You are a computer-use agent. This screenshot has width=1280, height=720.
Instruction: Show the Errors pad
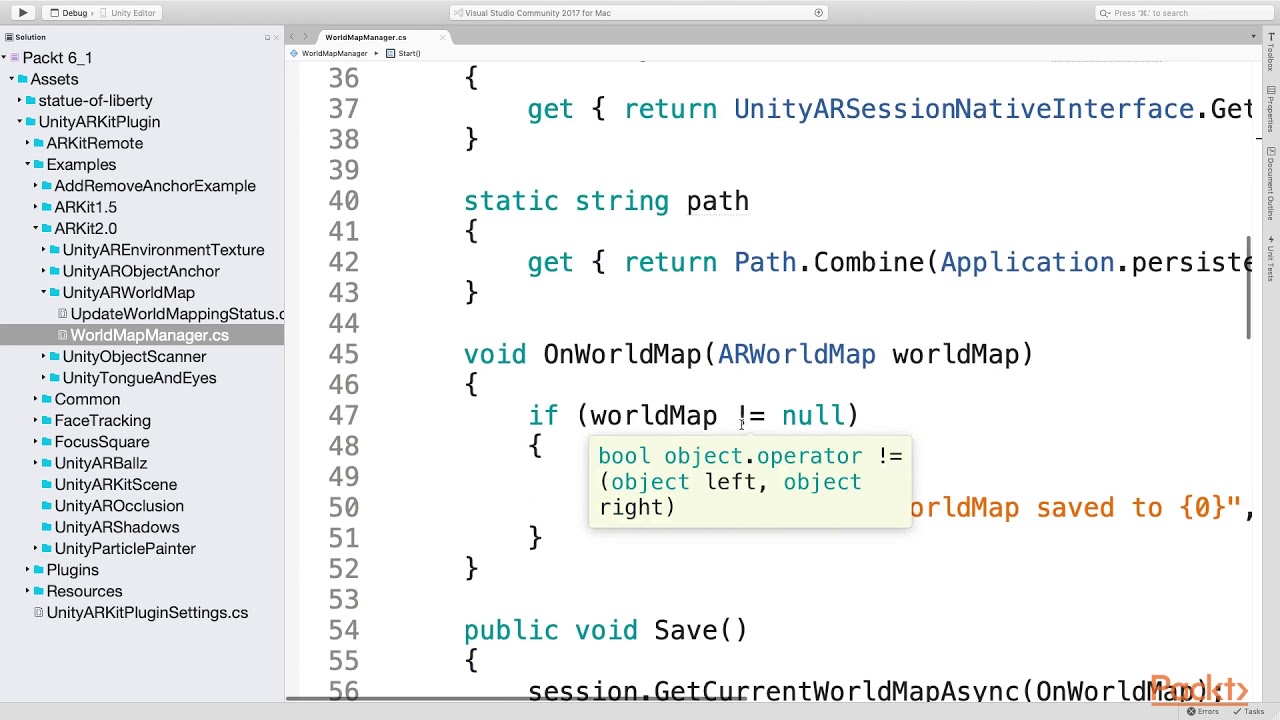click(1203, 711)
